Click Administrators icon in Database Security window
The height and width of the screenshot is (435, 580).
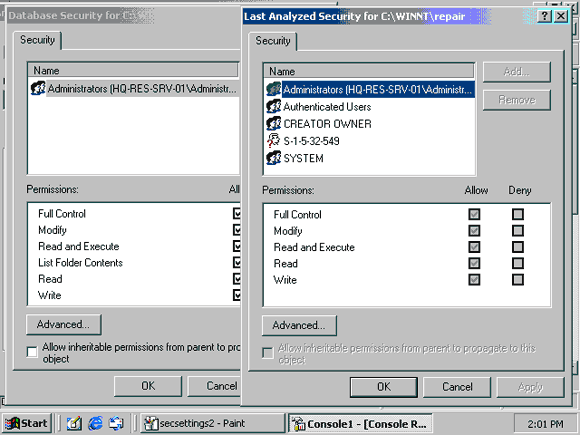(38, 88)
